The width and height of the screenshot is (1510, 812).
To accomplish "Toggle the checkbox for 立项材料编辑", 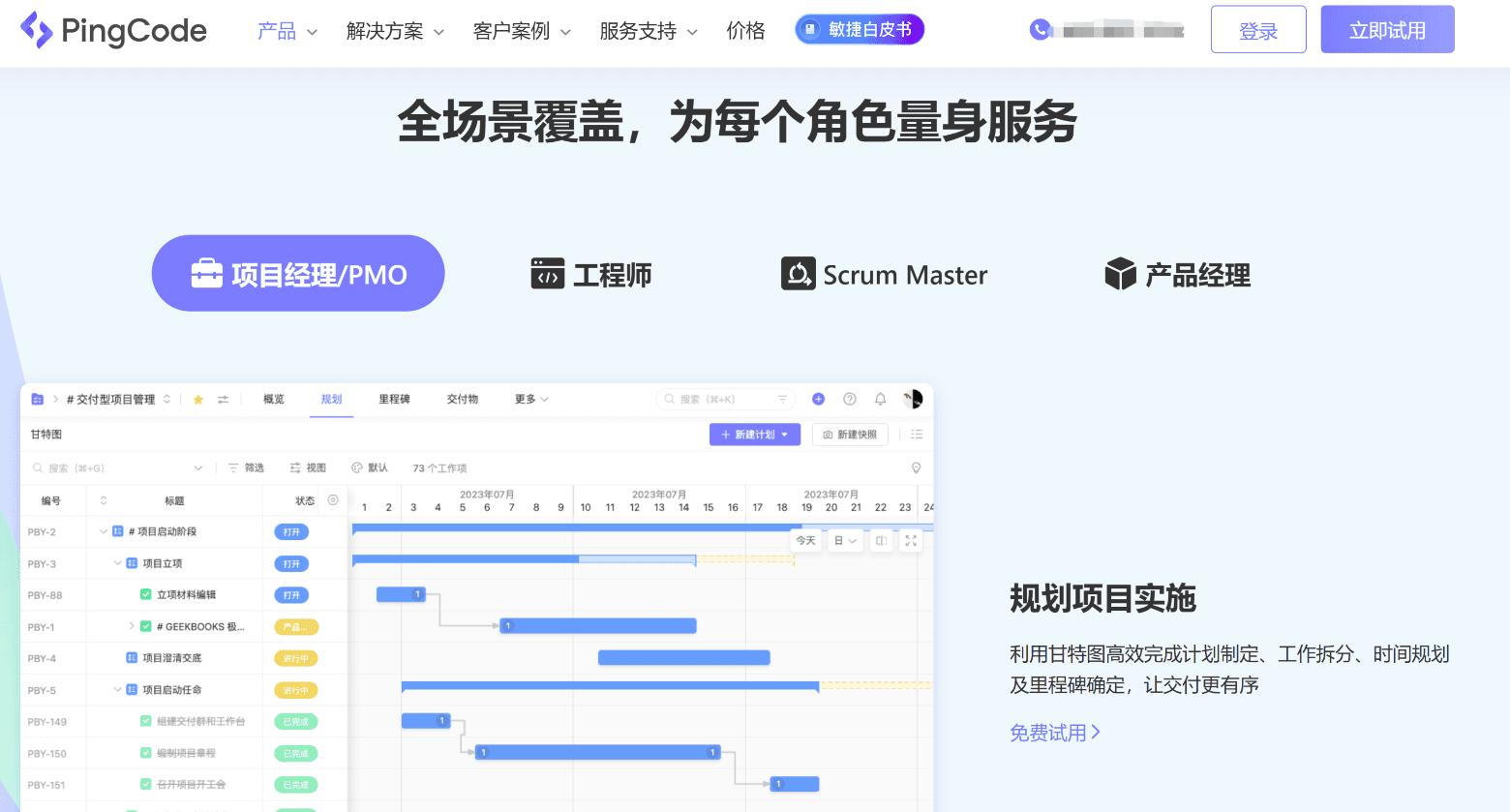I will click(x=146, y=595).
